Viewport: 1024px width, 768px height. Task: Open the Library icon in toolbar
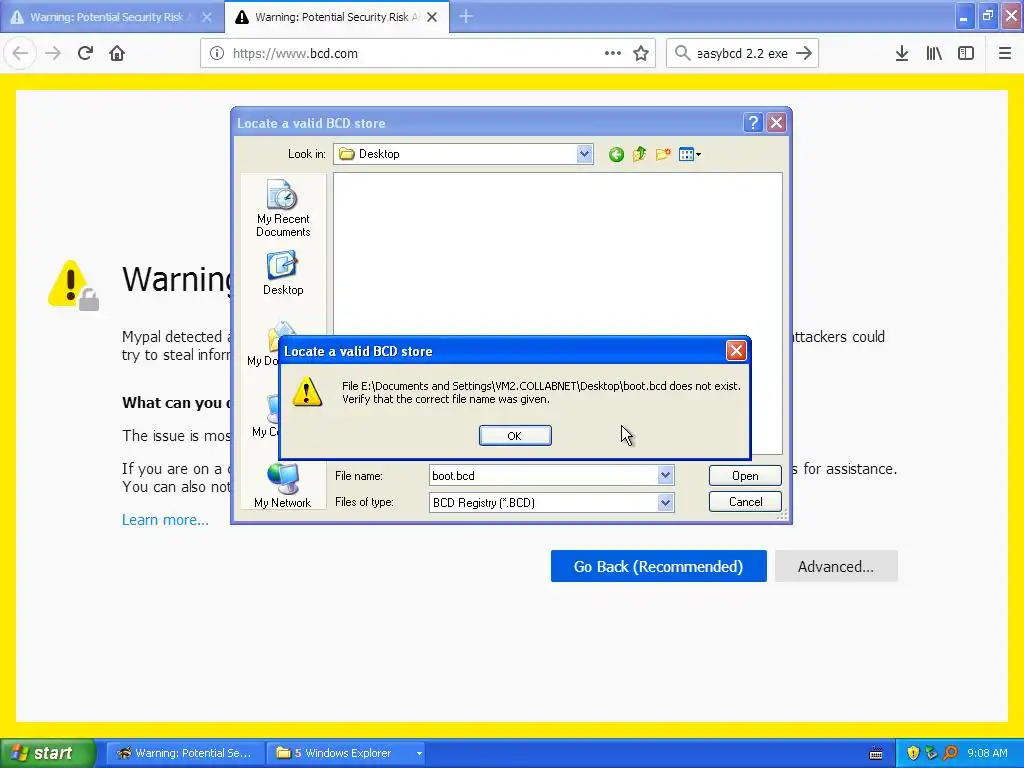point(934,54)
